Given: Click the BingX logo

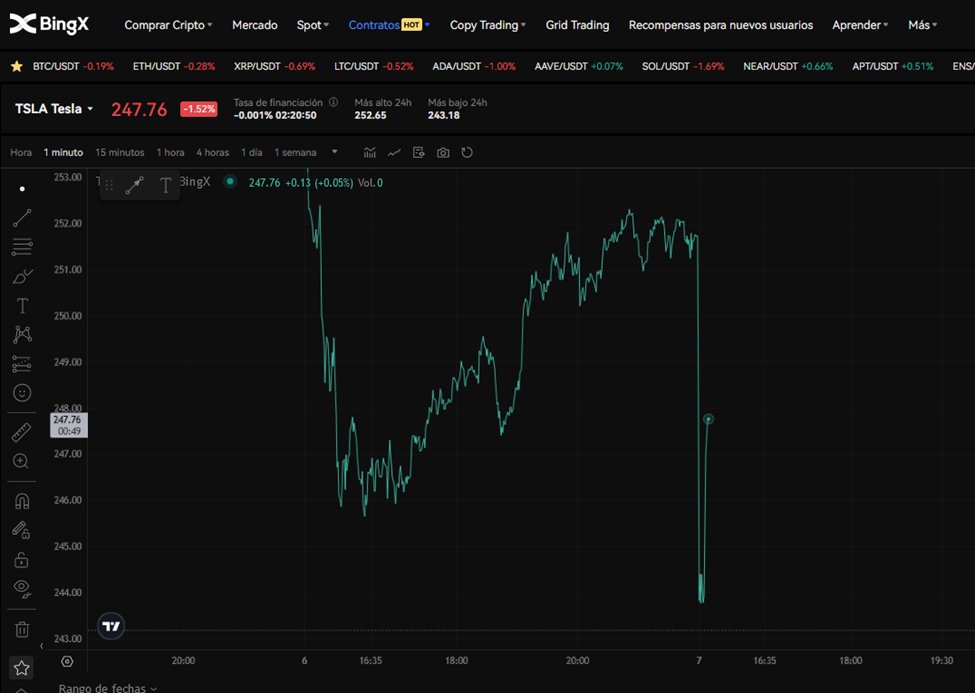Looking at the screenshot, I should pyautogui.click(x=49, y=24).
